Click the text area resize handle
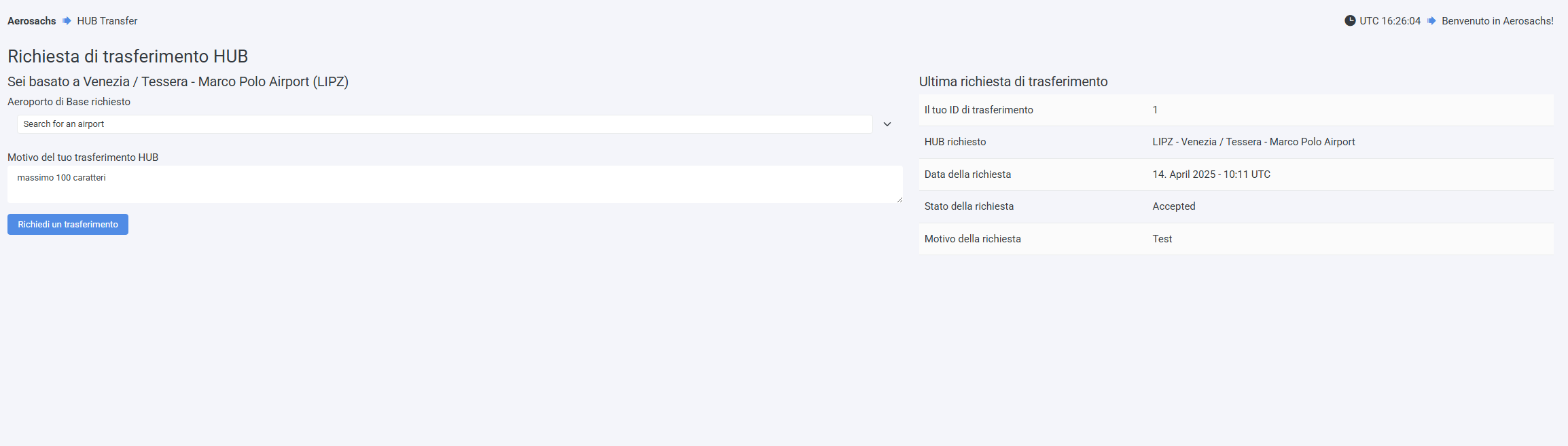The height and width of the screenshot is (446, 1568). [x=899, y=200]
